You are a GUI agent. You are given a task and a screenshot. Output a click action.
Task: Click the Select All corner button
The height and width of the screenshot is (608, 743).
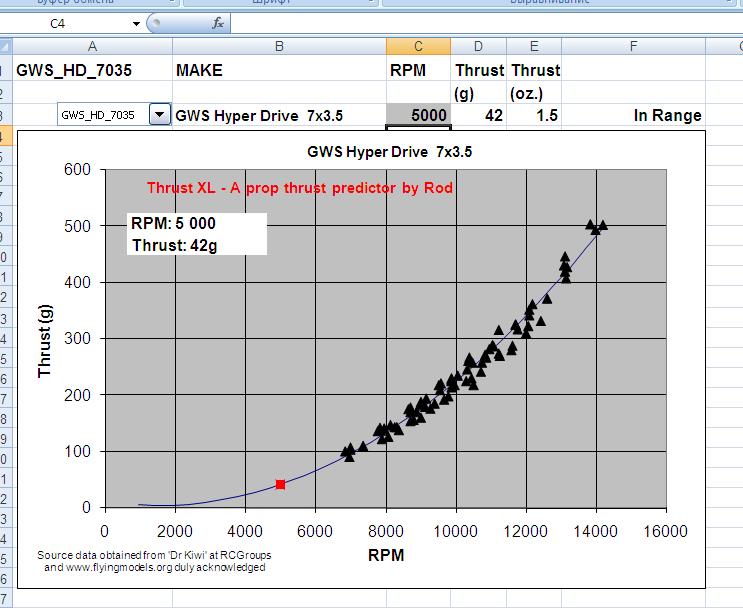[x=6, y=46]
